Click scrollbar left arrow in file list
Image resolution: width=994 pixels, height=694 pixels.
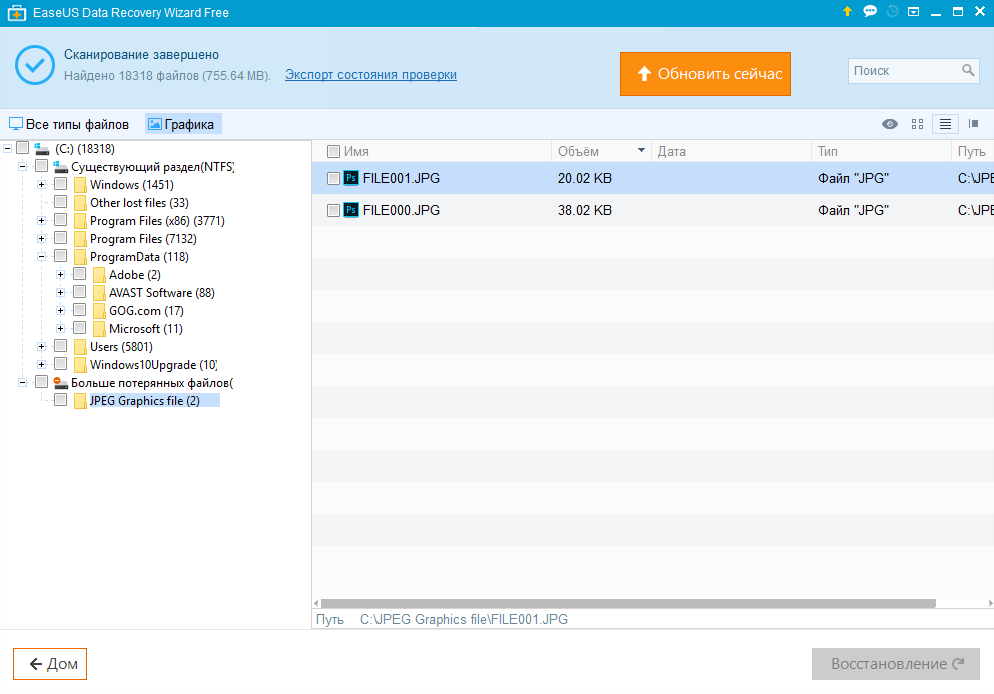click(316, 603)
